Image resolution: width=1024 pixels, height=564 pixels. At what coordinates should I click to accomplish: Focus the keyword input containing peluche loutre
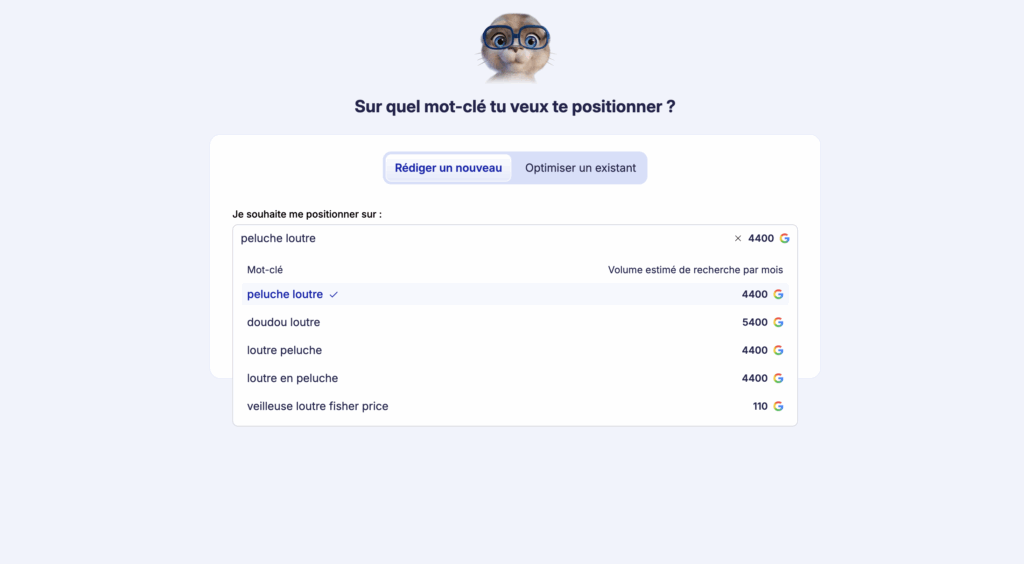click(x=483, y=238)
